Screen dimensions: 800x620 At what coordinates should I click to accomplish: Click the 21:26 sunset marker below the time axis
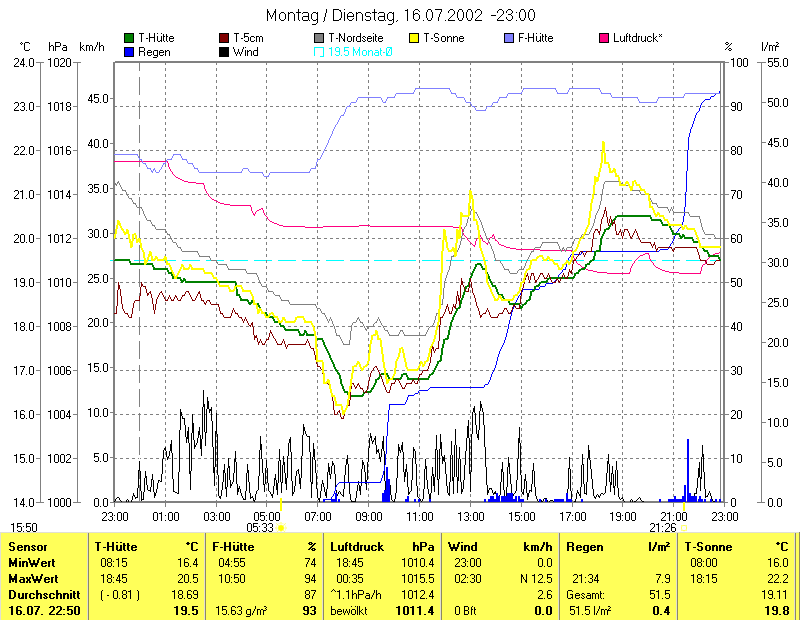[x=664, y=526]
